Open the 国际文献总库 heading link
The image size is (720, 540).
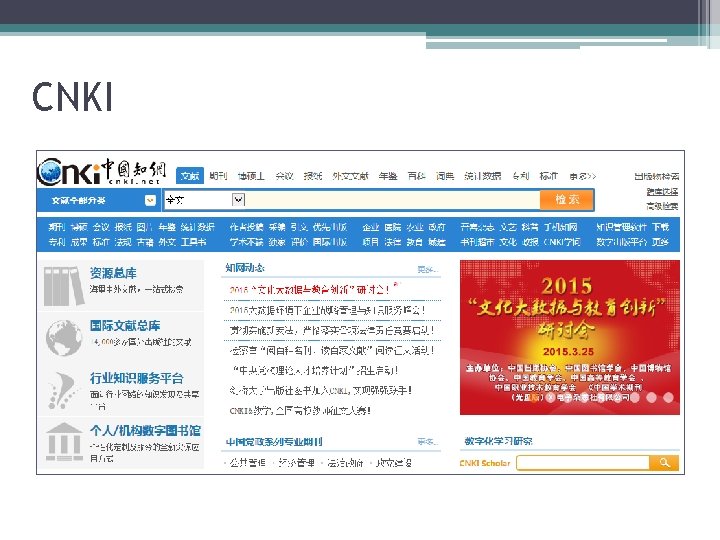tap(125, 326)
